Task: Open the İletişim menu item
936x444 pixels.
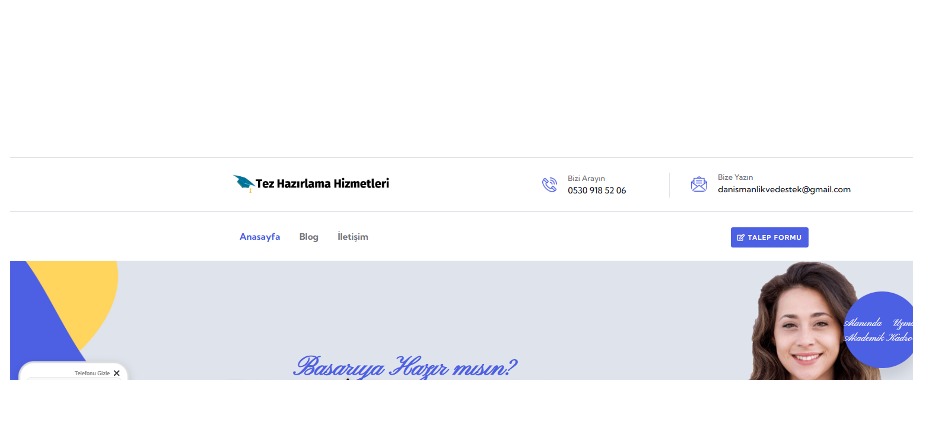Action: 353,237
